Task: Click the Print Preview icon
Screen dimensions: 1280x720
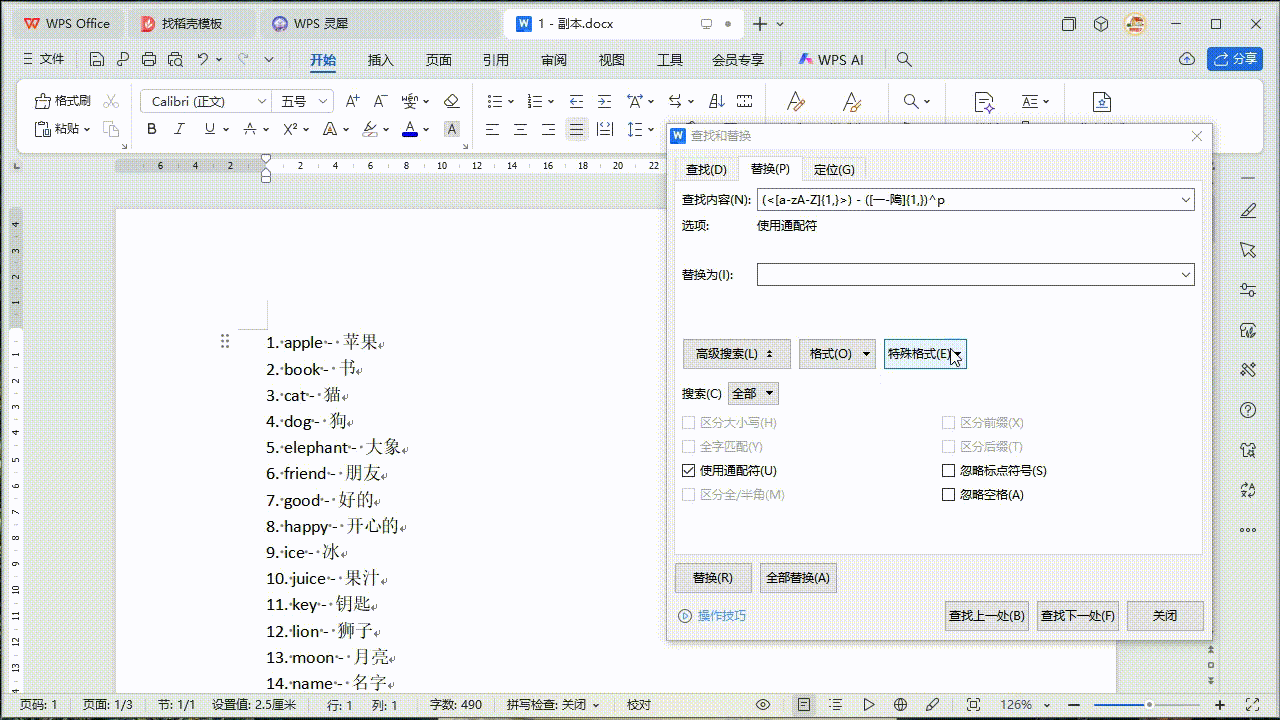Action: pyautogui.click(x=175, y=59)
